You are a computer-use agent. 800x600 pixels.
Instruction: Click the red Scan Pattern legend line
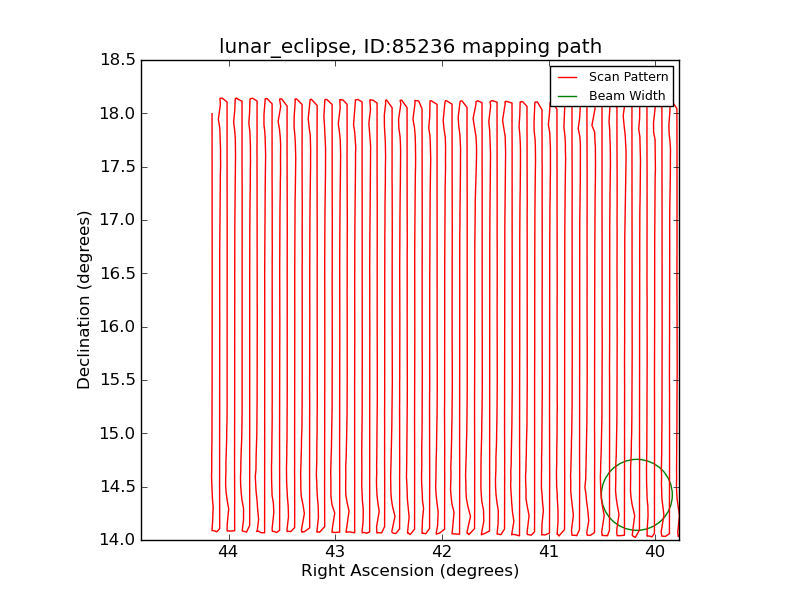point(567,77)
